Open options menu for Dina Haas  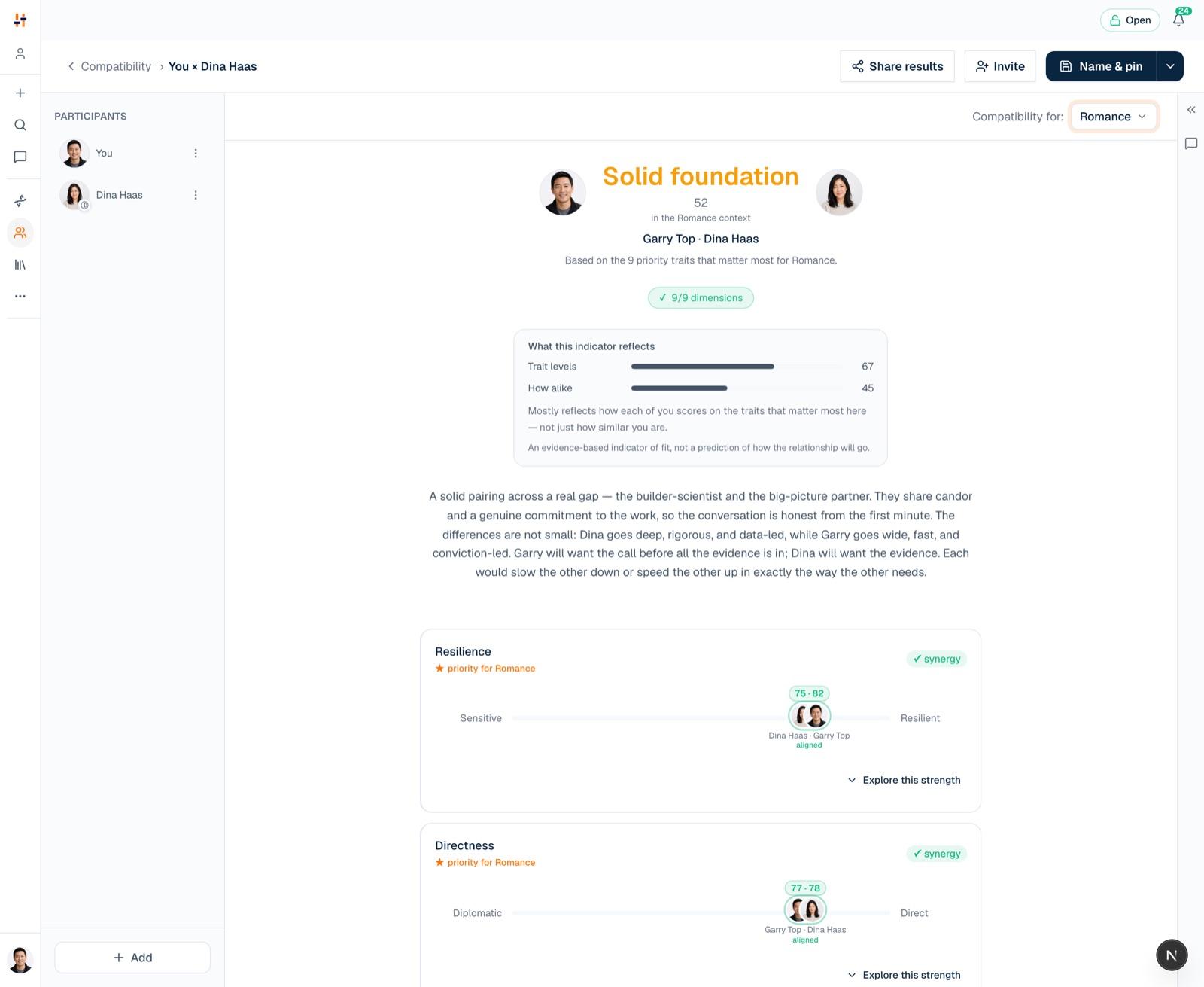click(196, 195)
